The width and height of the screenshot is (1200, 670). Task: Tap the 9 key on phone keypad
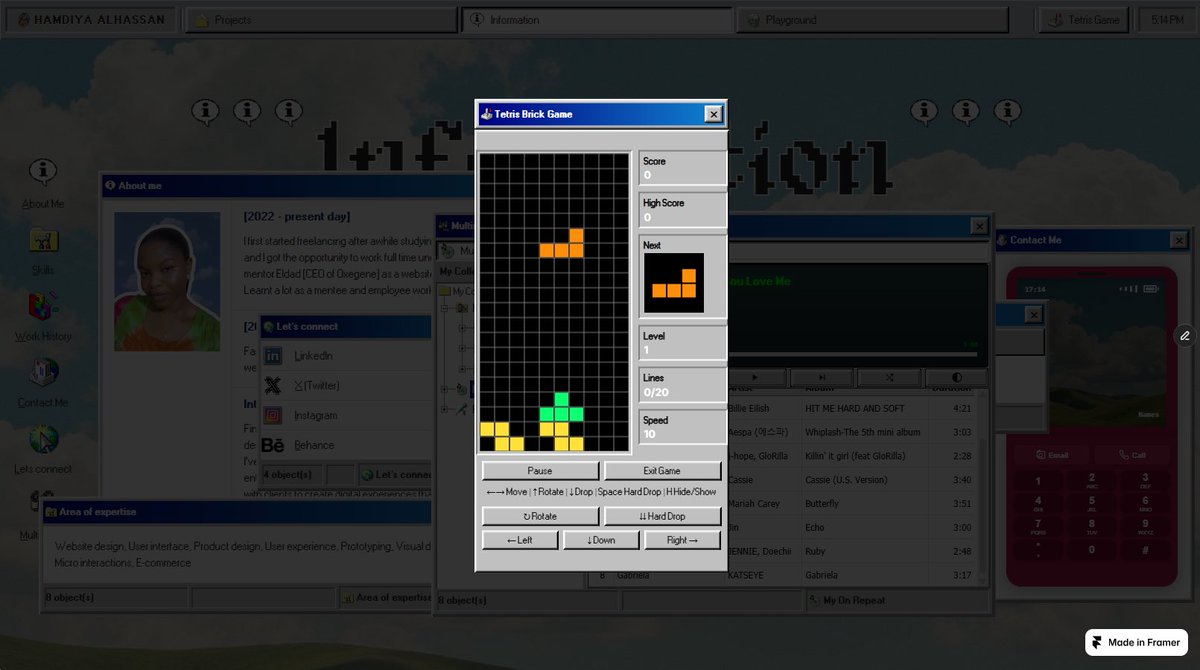(1144, 526)
